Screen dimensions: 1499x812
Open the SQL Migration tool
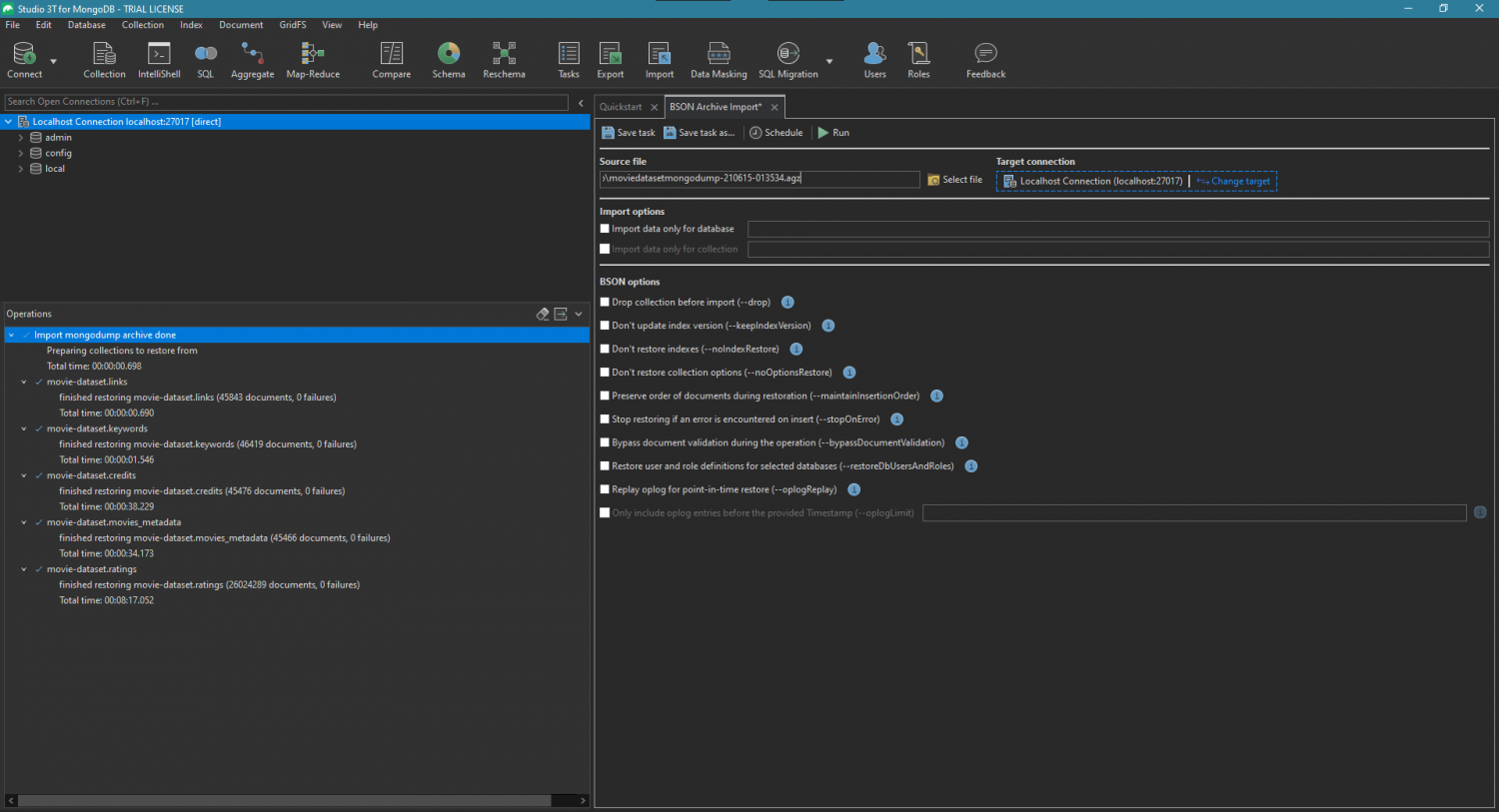click(x=788, y=60)
